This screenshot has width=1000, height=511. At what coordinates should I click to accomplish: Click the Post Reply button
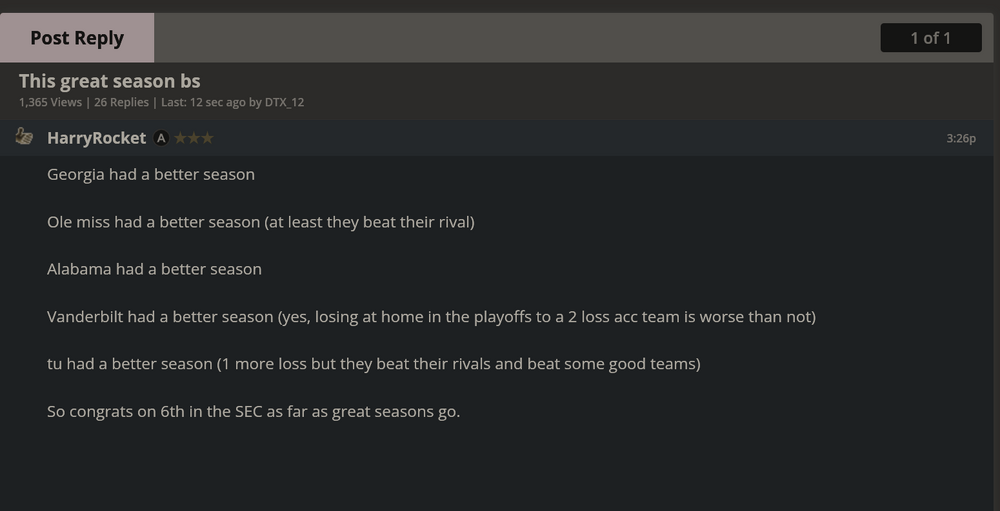tap(77, 38)
